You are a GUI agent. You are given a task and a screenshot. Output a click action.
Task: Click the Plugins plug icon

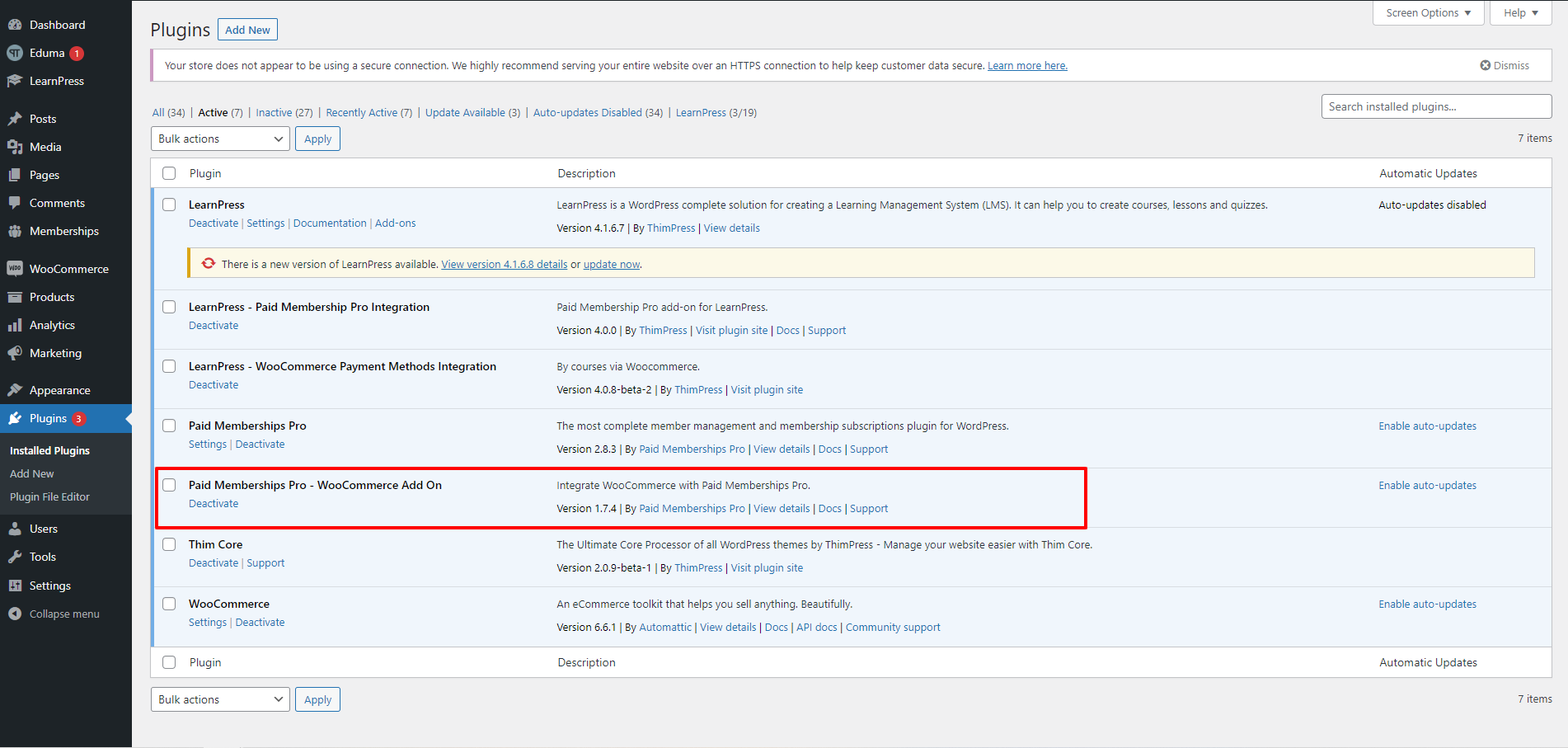15,418
